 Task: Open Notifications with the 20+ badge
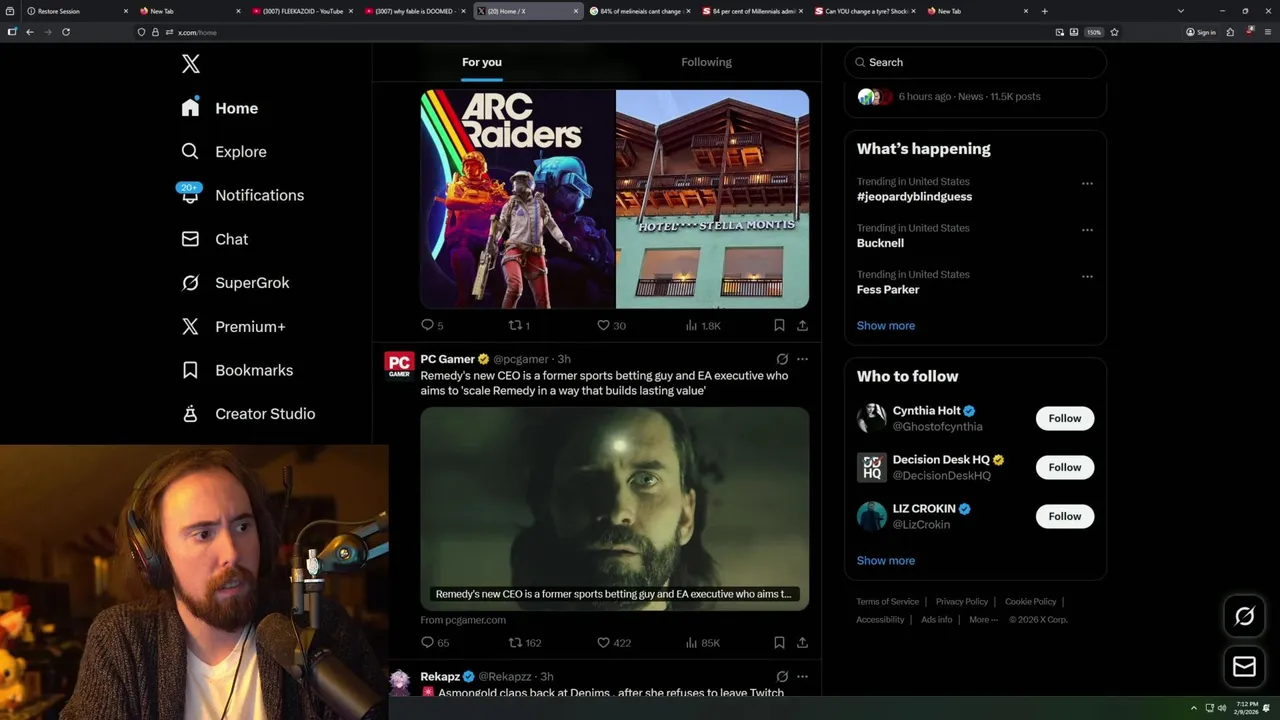tap(241, 195)
